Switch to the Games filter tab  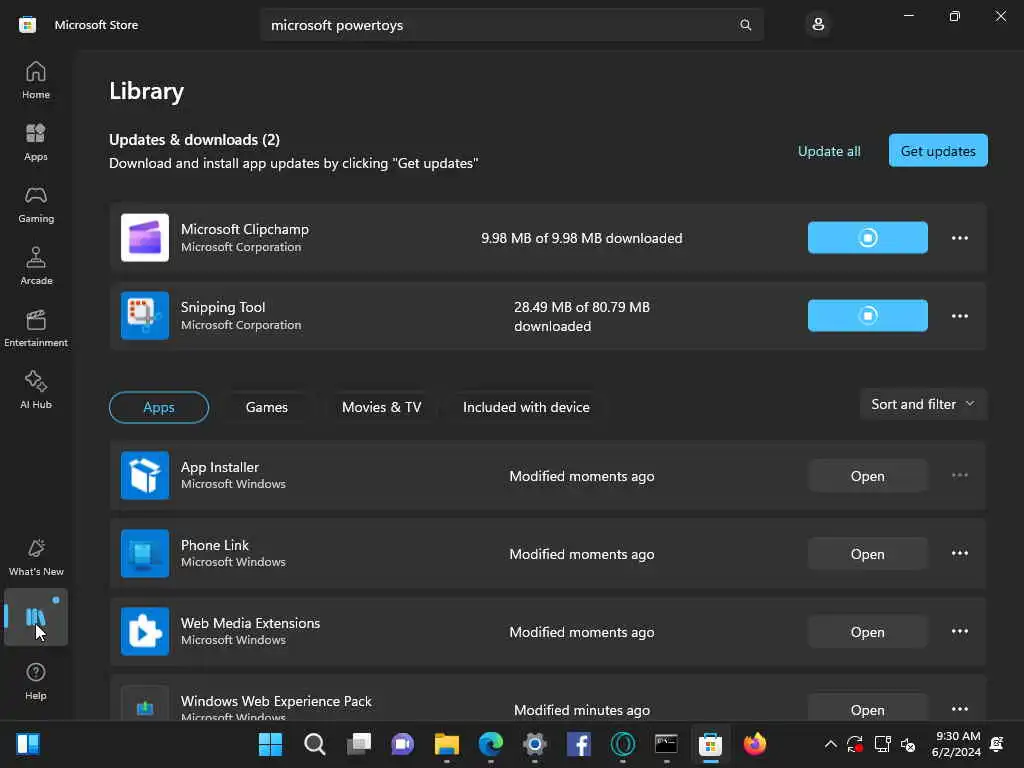click(x=266, y=407)
